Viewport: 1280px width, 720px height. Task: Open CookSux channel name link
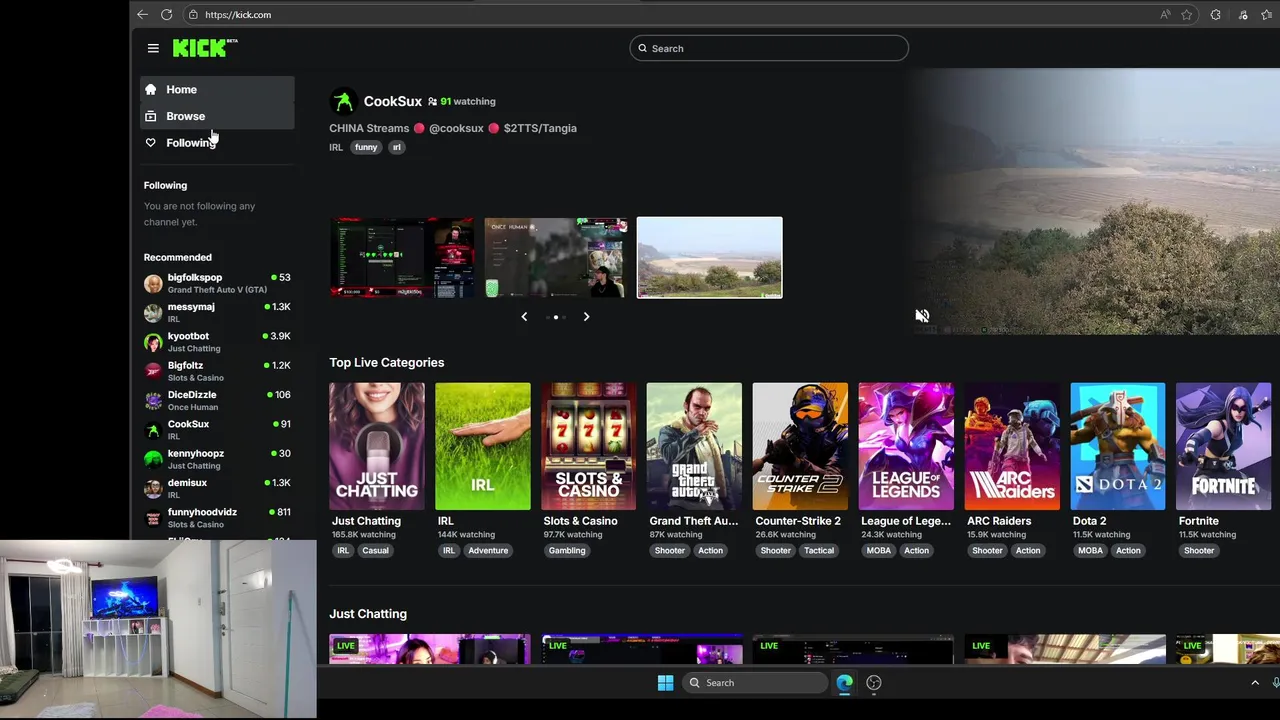pyautogui.click(x=393, y=101)
